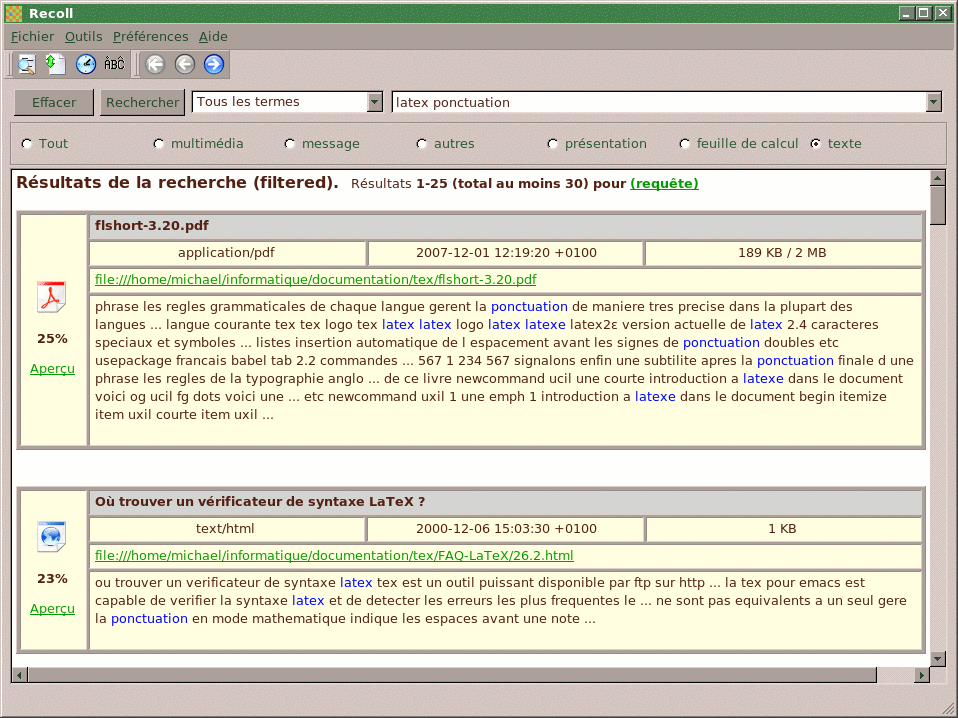Click in the "latex ponctuation" search field
This screenshot has height=718, width=958.
[658, 102]
